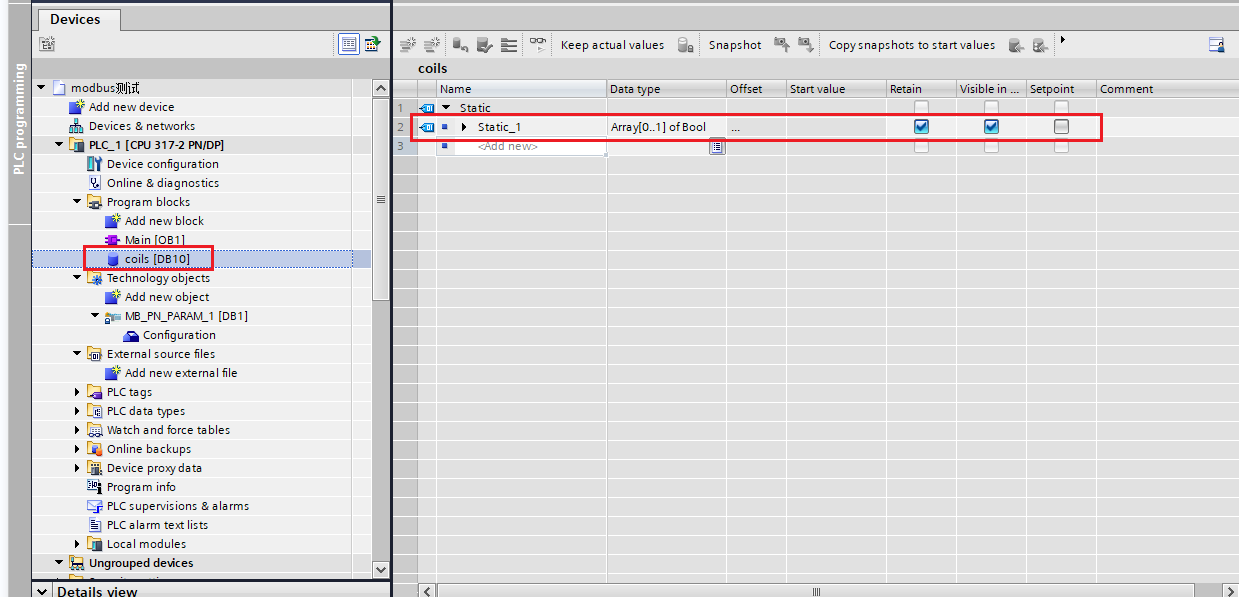1239x597 pixels.
Task: Click the Add new name field
Action: click(x=530, y=147)
